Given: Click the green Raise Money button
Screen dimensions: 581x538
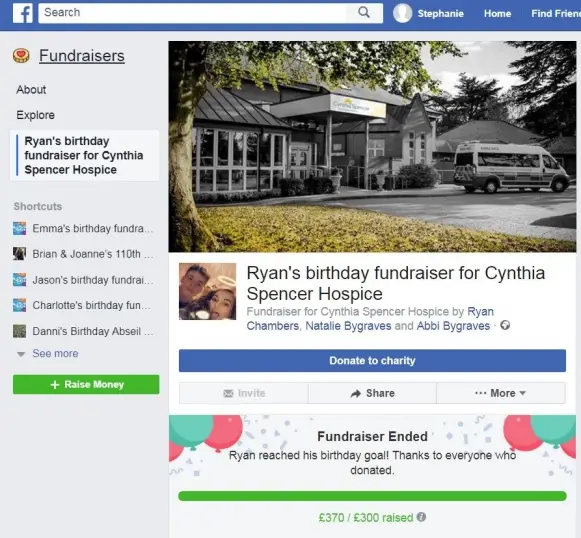Looking at the screenshot, I should pos(86,385).
